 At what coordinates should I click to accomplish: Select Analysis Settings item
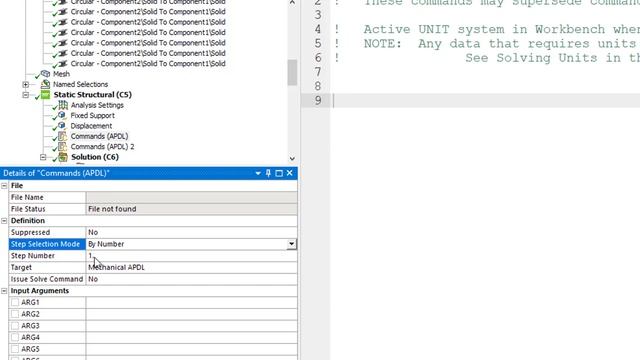[x=97, y=105]
